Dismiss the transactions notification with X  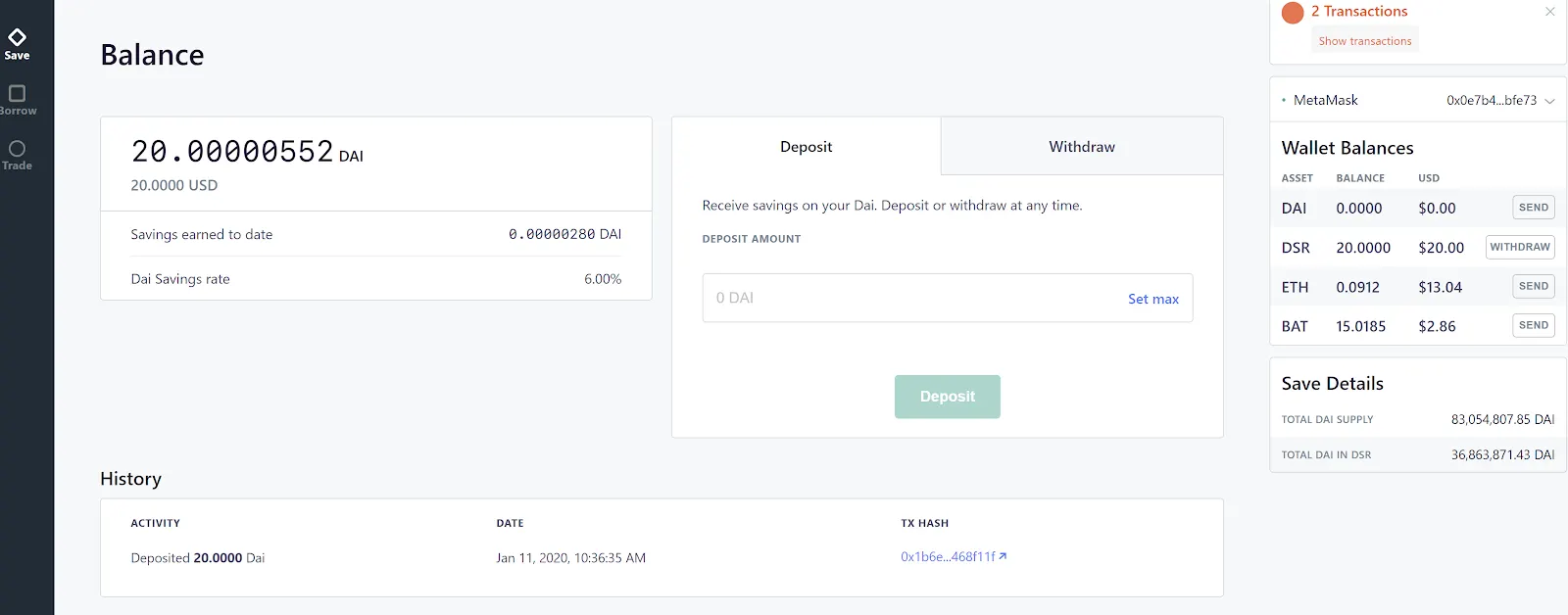pyautogui.click(x=1549, y=12)
